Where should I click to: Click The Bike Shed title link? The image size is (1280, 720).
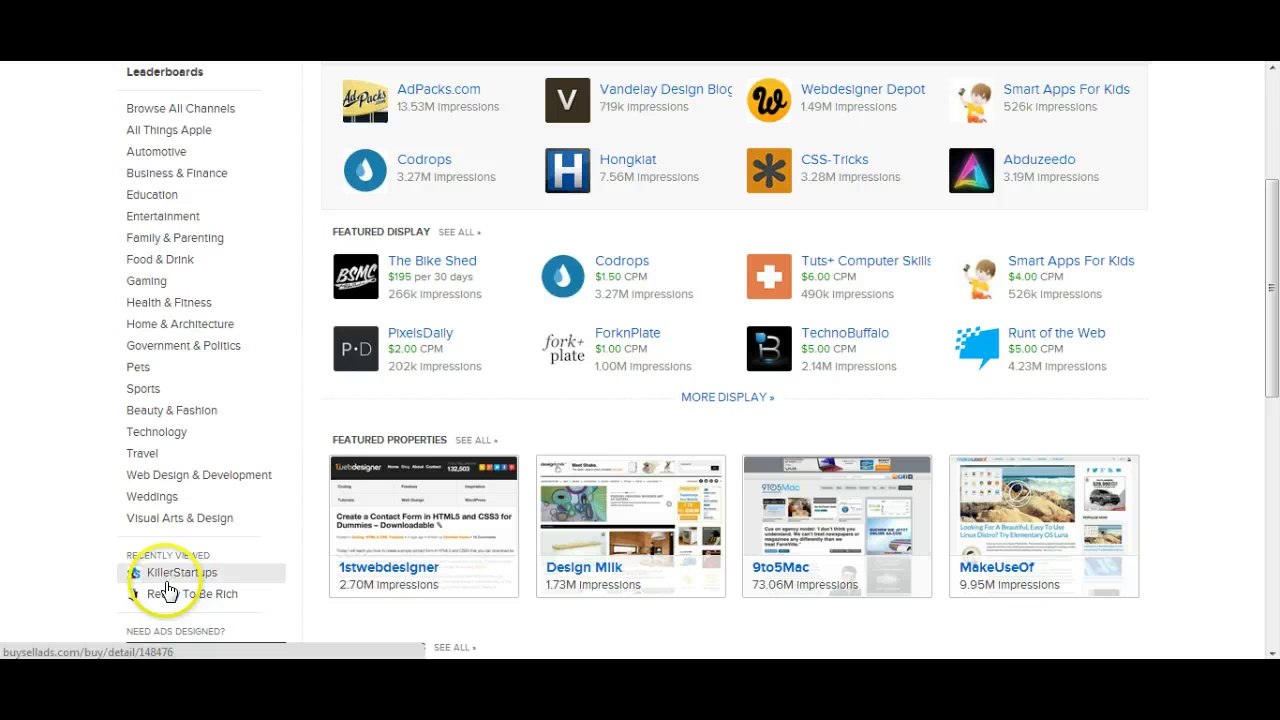432,261
